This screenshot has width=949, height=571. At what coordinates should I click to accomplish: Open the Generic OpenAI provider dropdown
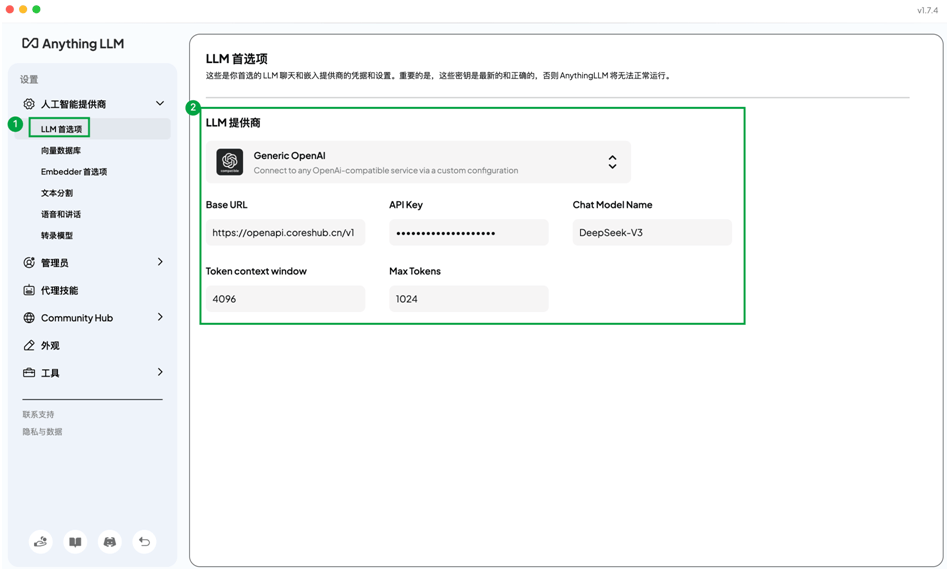coord(418,162)
